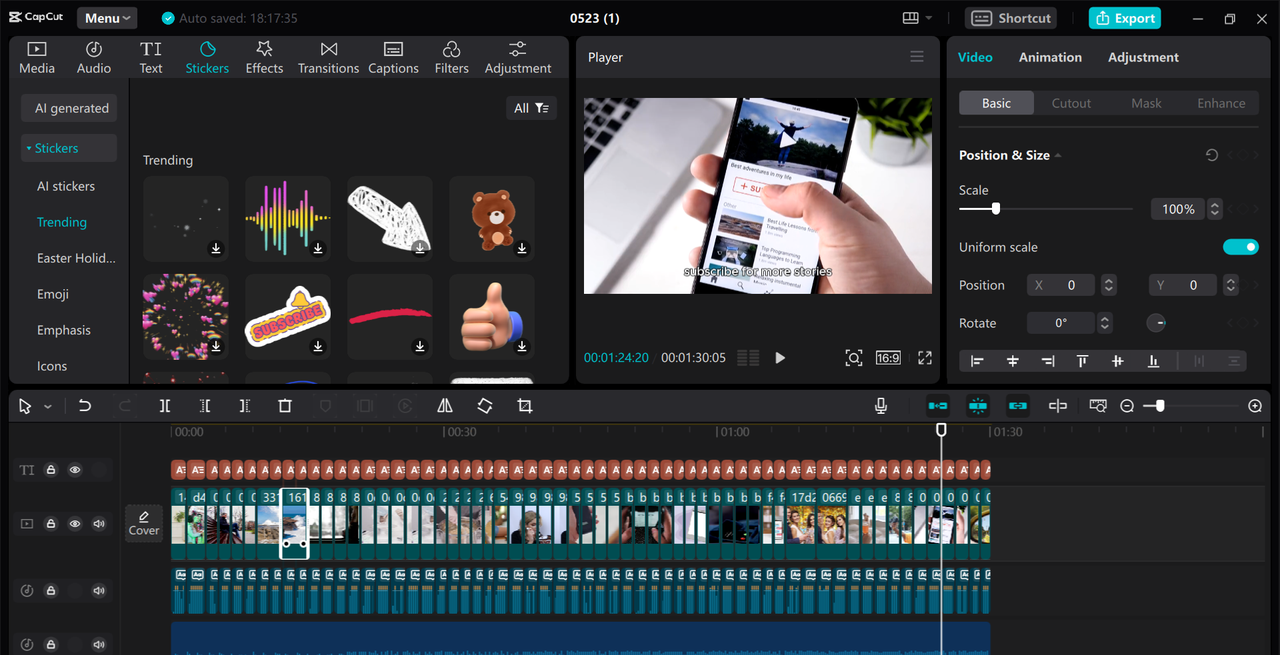Viewport: 1280px width, 655px height.
Task: Adjust Scale value stepper
Action: point(1215,209)
